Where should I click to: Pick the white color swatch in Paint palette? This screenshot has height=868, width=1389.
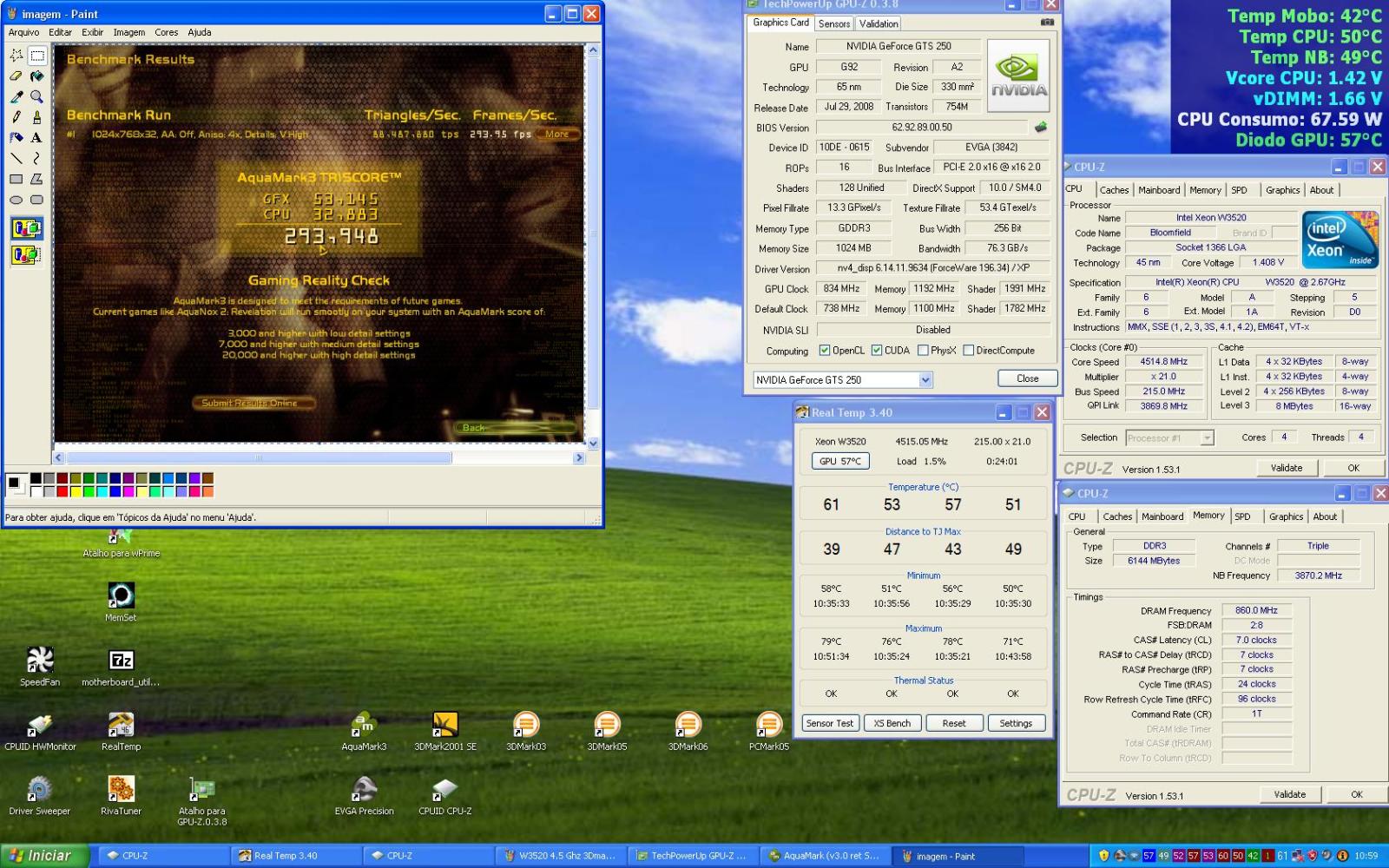pos(36,491)
